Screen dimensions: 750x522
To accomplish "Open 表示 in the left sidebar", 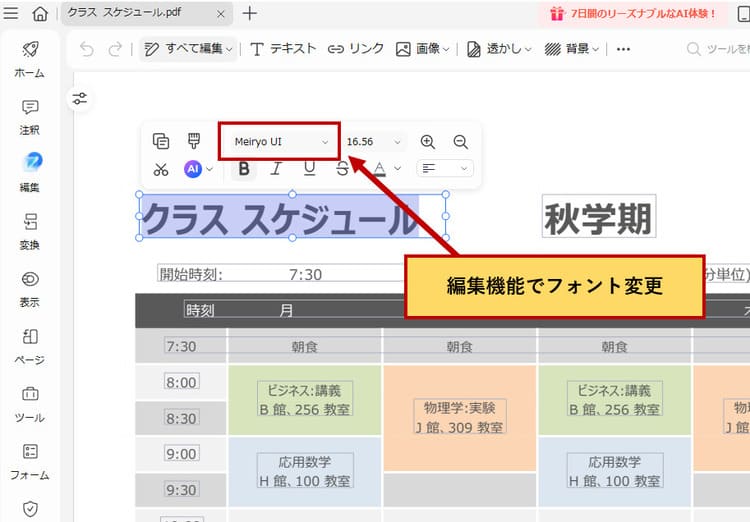I will [x=30, y=289].
